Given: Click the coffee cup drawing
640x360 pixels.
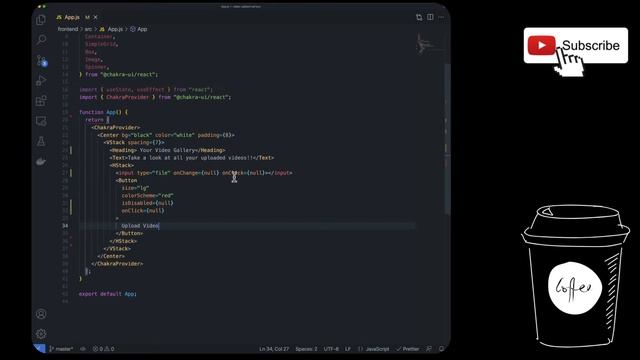Looking at the screenshot, I should 575,276.
